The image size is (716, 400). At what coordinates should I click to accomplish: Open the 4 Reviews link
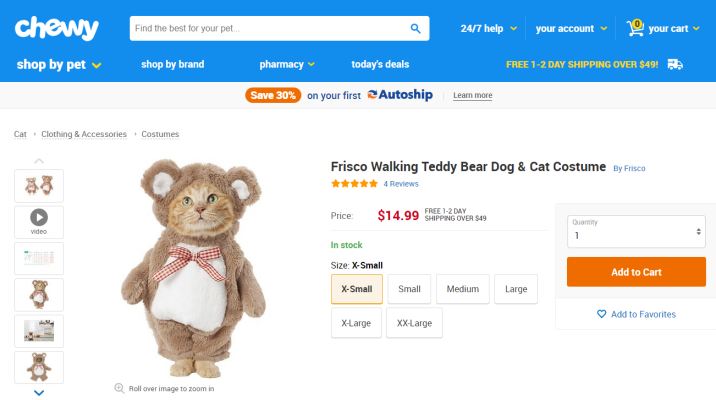pyautogui.click(x=401, y=184)
